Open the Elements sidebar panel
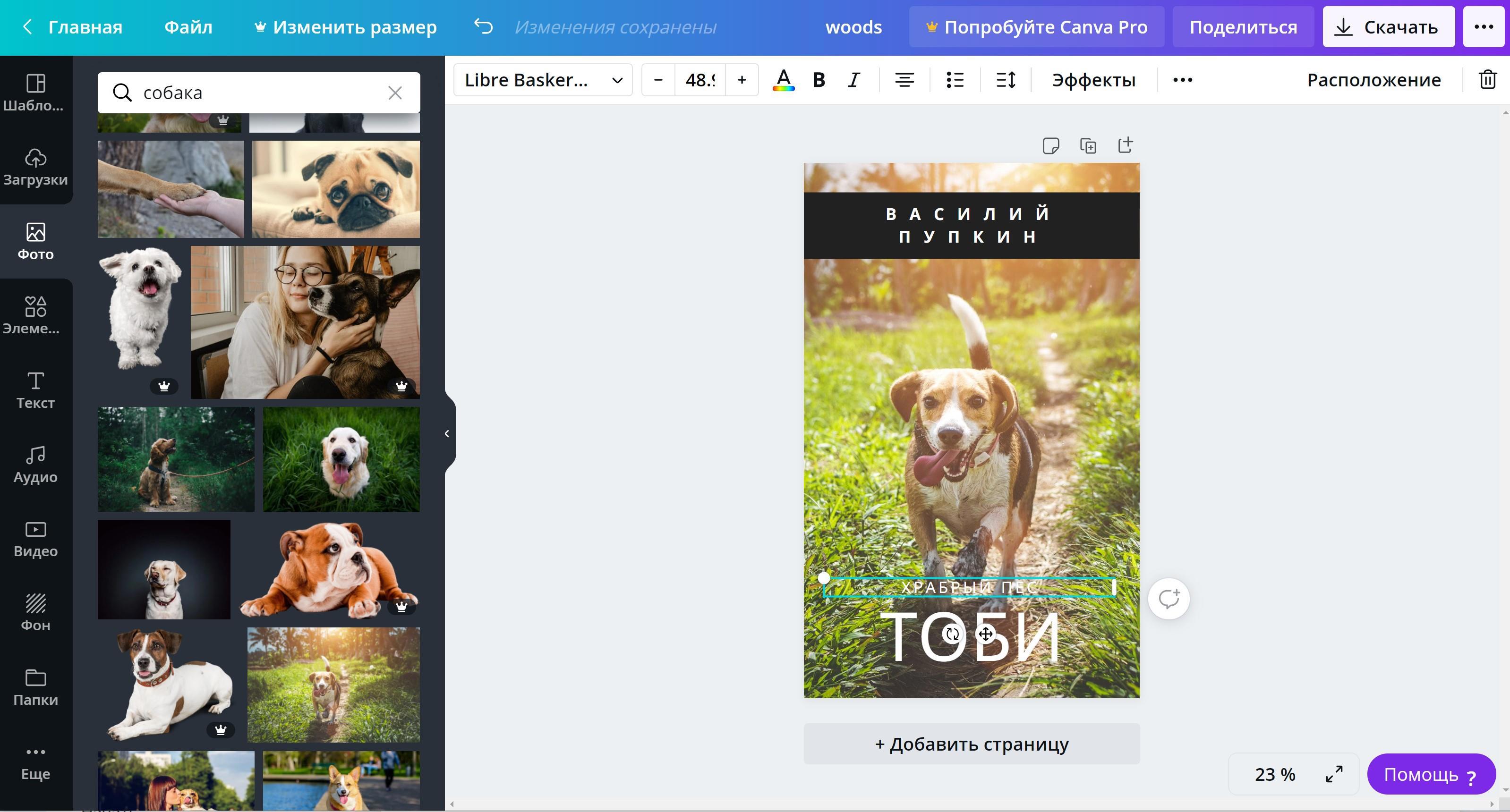 click(35, 315)
